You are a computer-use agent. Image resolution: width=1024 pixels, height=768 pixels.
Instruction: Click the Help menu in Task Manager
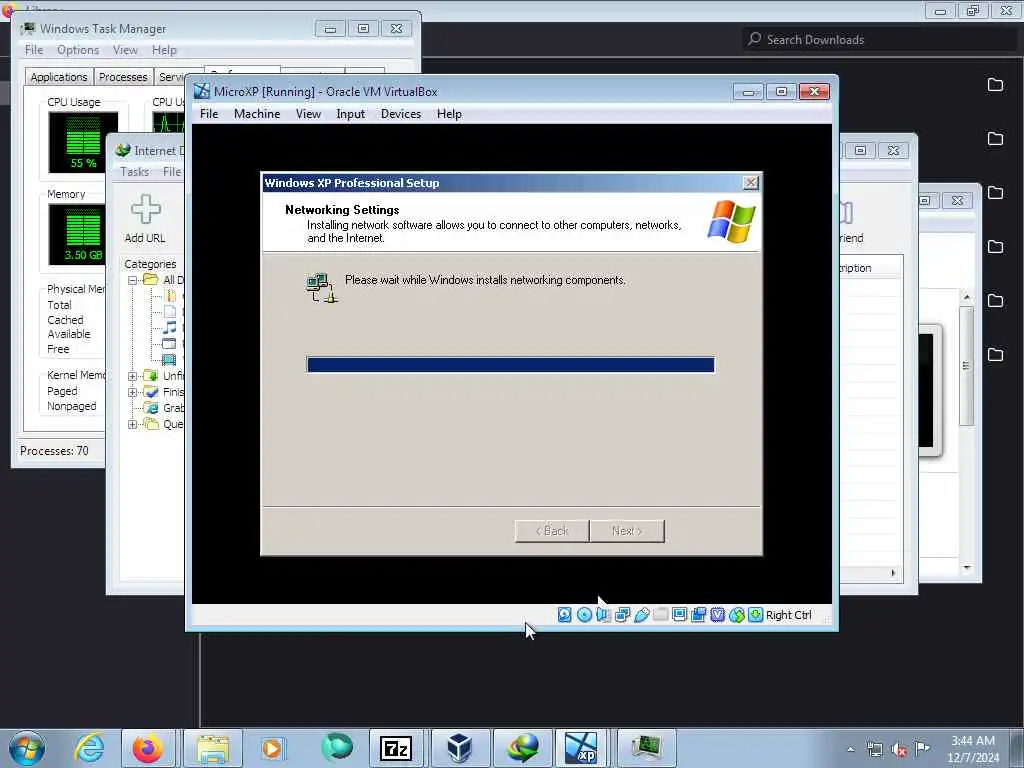(x=164, y=50)
